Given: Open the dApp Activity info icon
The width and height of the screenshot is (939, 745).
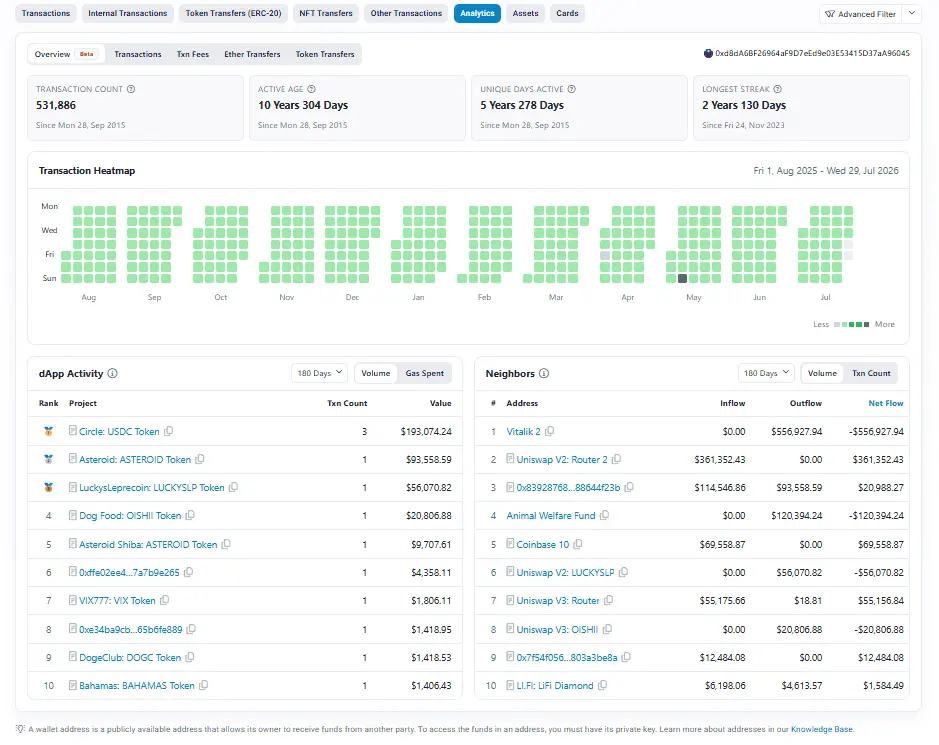Looking at the screenshot, I should click(x=113, y=373).
